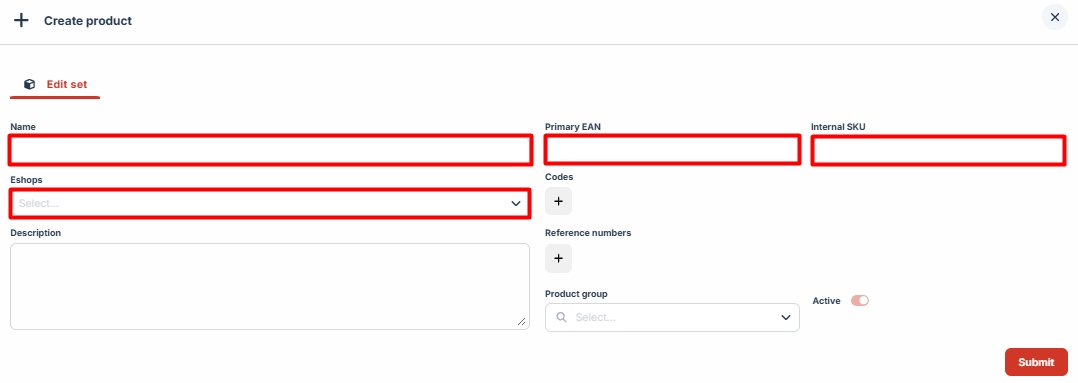
Task: Focus the Name input field
Action: pyautogui.click(x=270, y=150)
